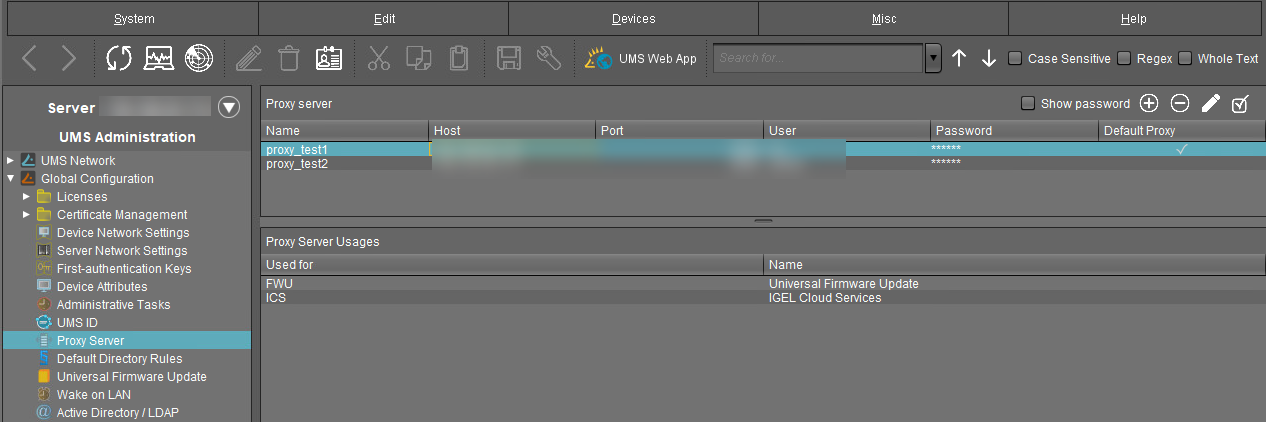
Task: Toggle the Case Sensitive checkbox
Action: tap(1015, 59)
